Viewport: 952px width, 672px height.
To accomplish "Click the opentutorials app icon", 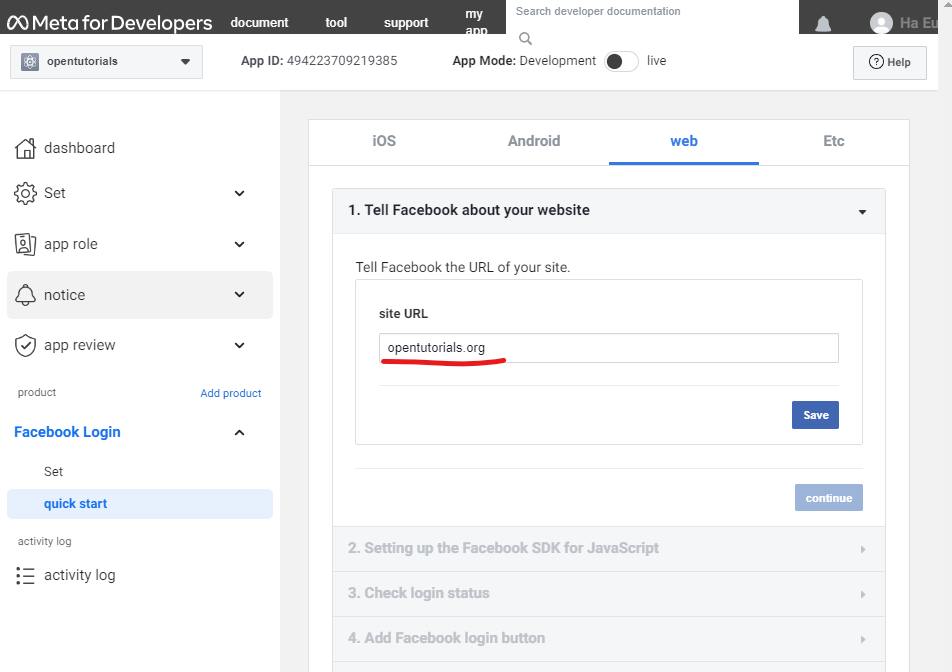I will [x=30, y=61].
